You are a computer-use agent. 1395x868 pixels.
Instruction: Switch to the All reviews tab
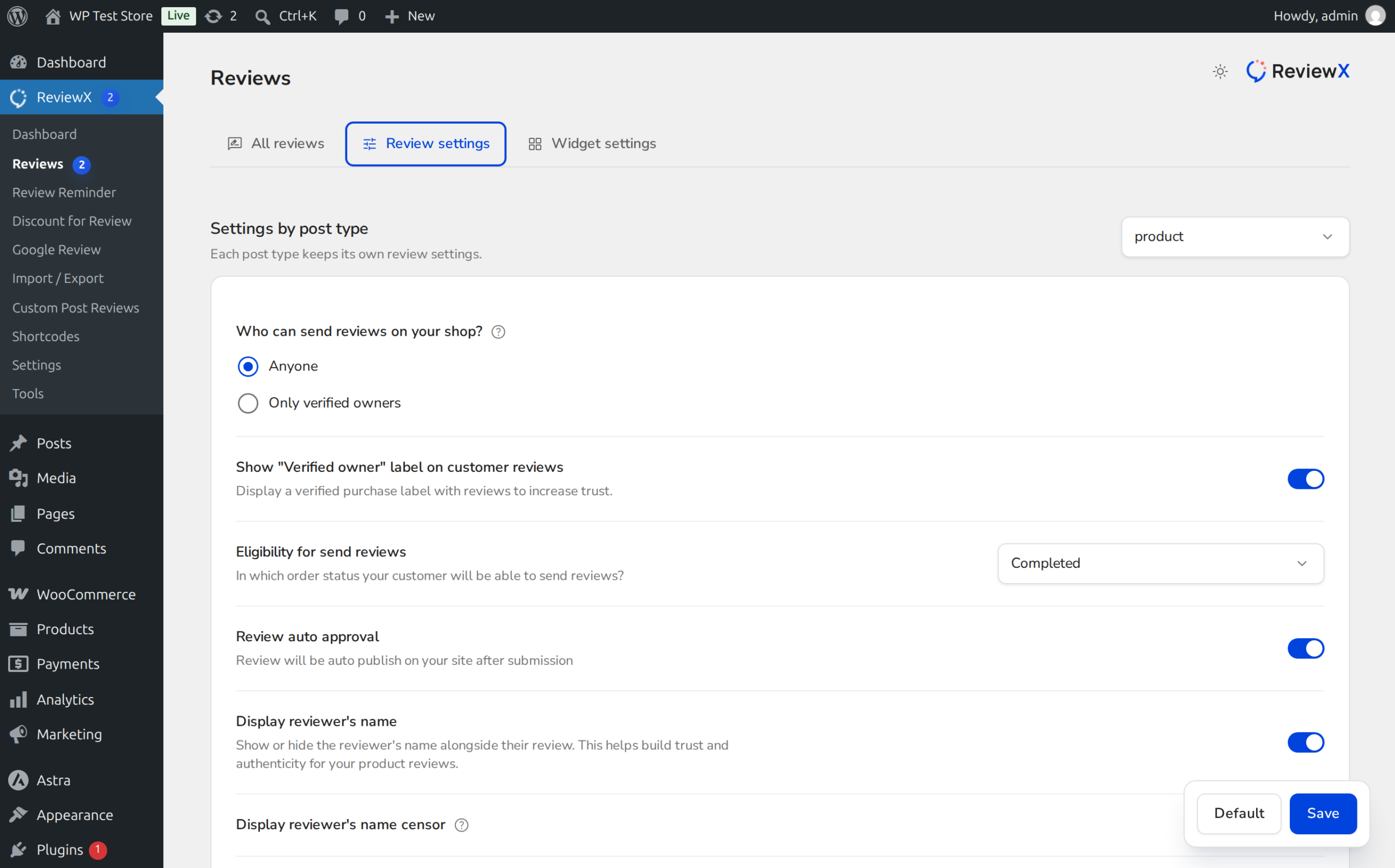(276, 143)
